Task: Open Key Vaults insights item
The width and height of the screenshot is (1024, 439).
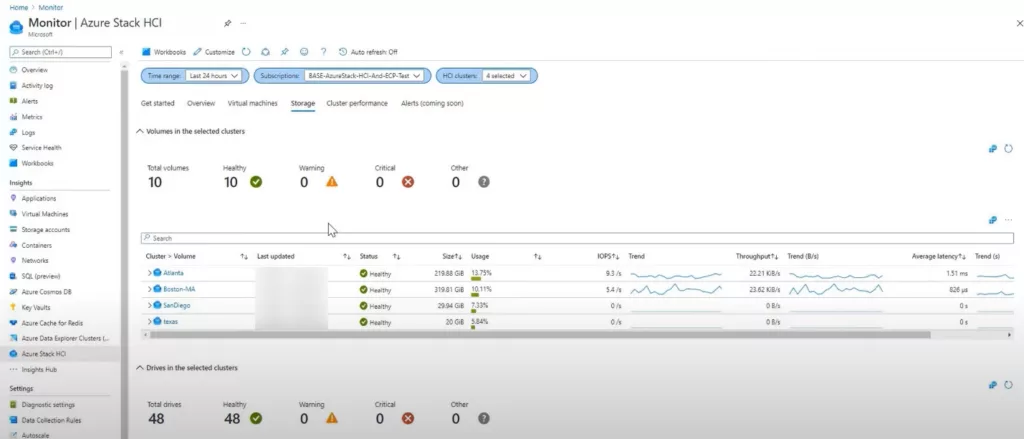Action: [x=35, y=308]
